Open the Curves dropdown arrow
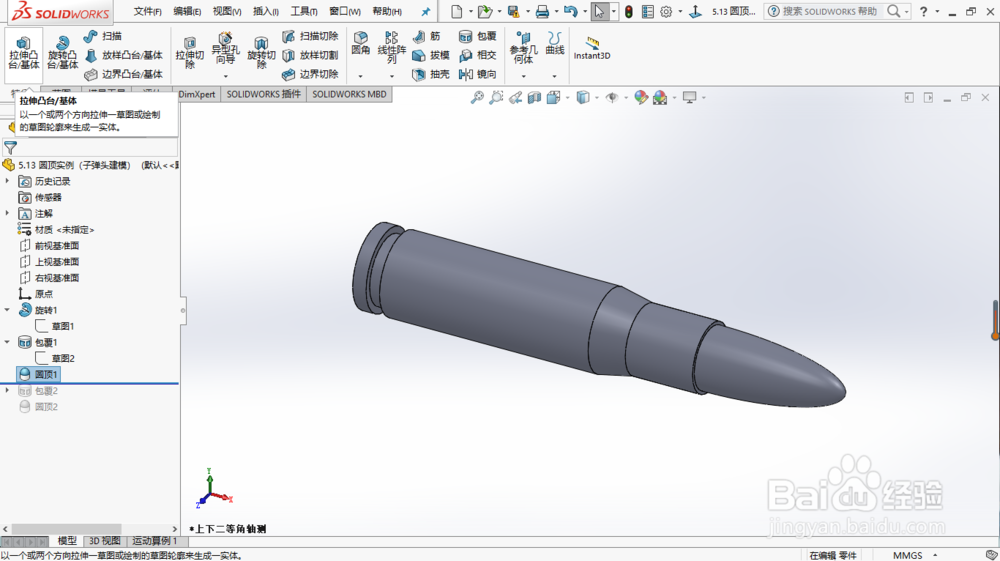This screenshot has width=1000, height=561. point(555,76)
